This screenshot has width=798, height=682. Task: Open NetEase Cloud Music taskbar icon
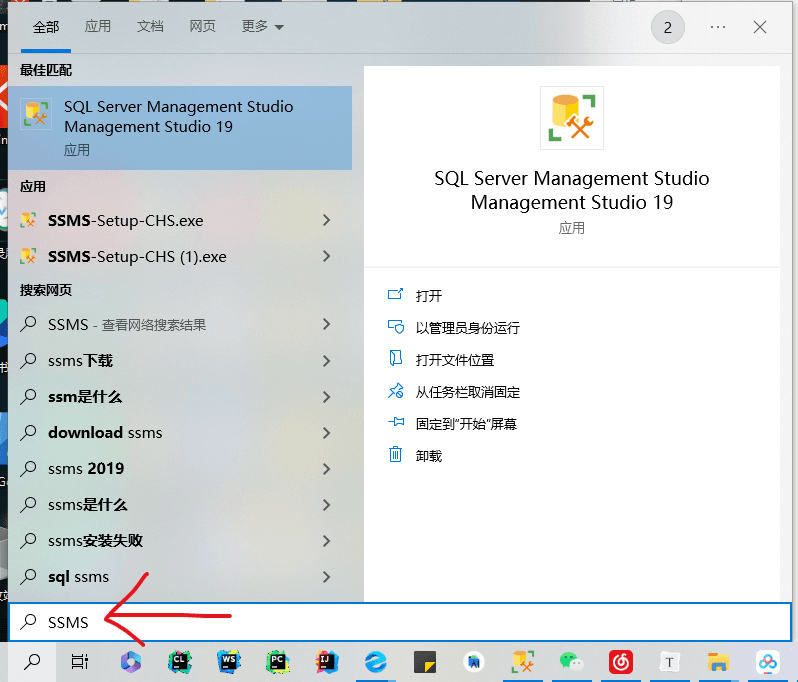620,662
